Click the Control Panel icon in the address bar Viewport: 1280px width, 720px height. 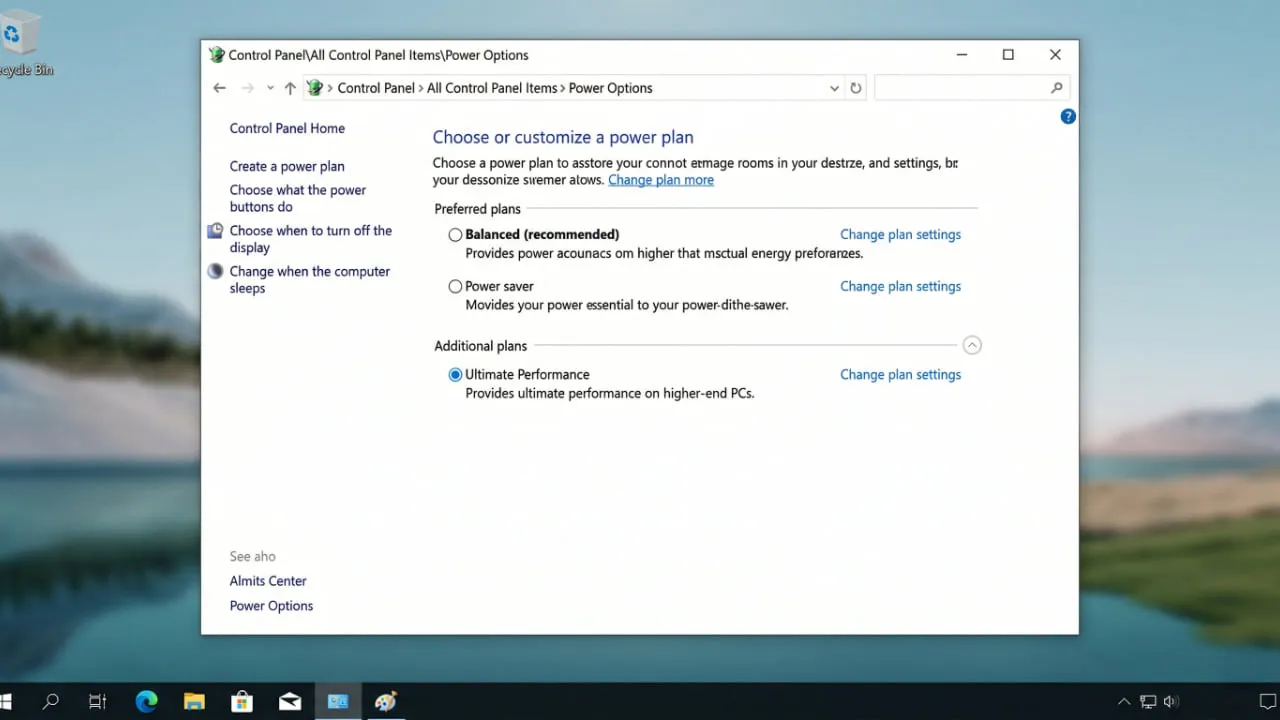pos(315,88)
